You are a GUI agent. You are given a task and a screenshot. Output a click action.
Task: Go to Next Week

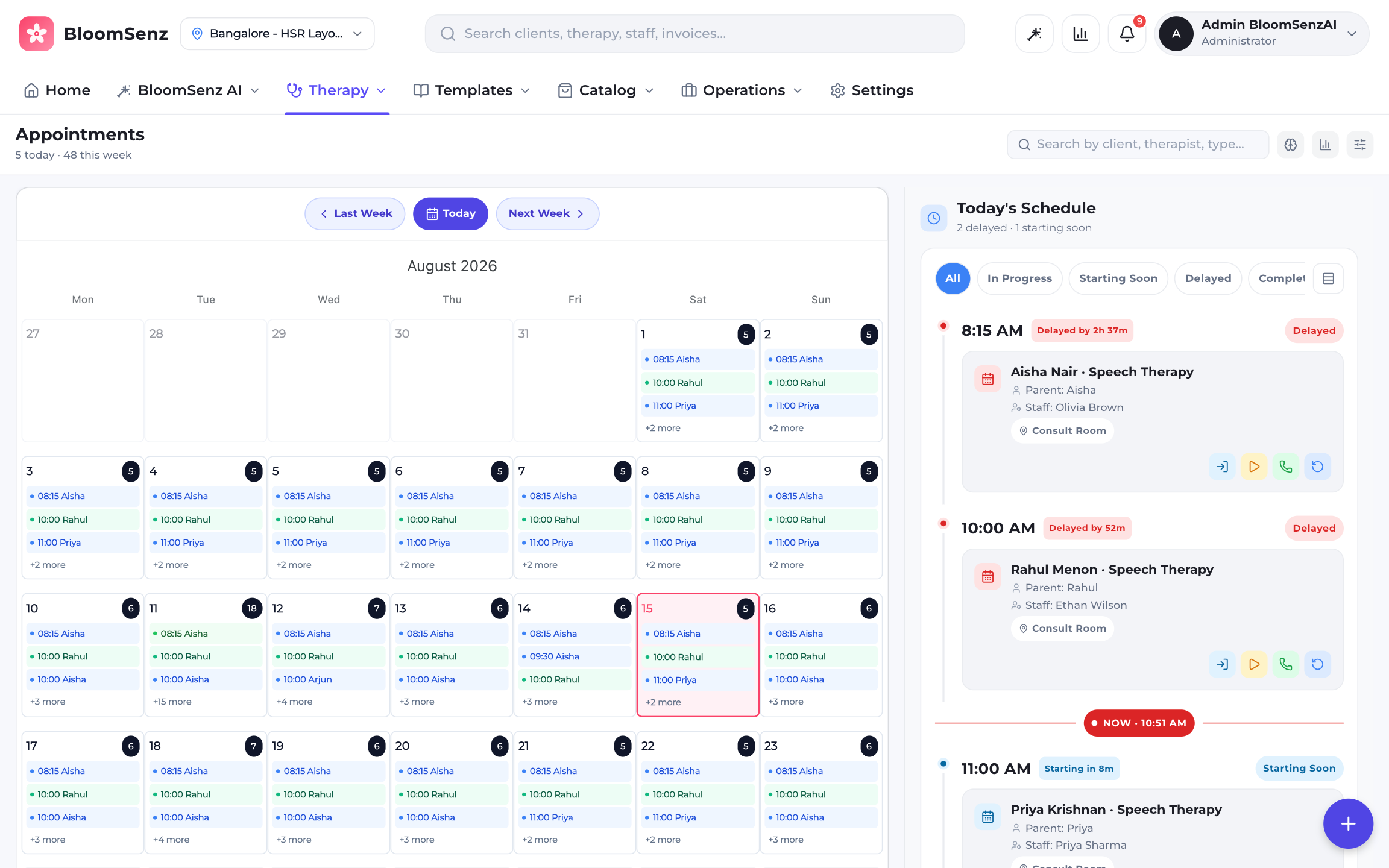tap(547, 214)
